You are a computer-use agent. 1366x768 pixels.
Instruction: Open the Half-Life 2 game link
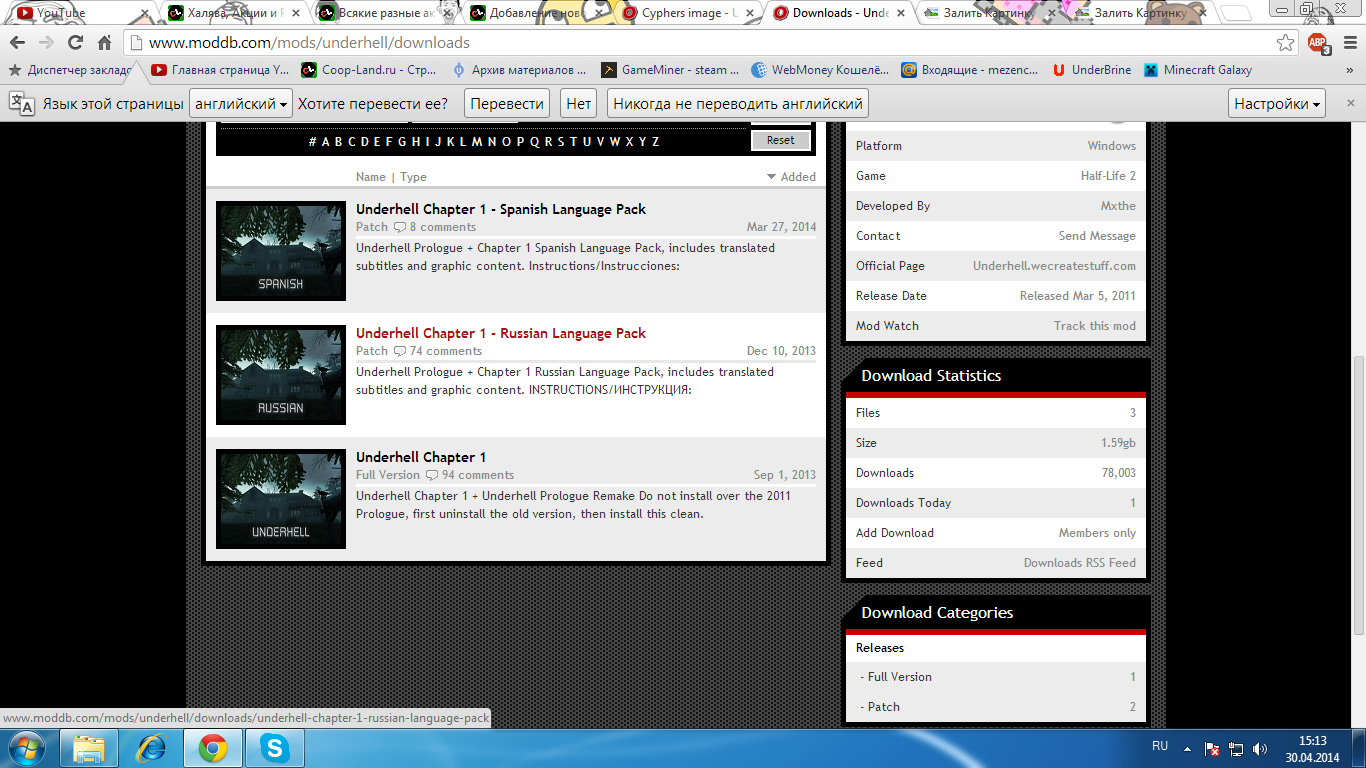coord(1108,176)
